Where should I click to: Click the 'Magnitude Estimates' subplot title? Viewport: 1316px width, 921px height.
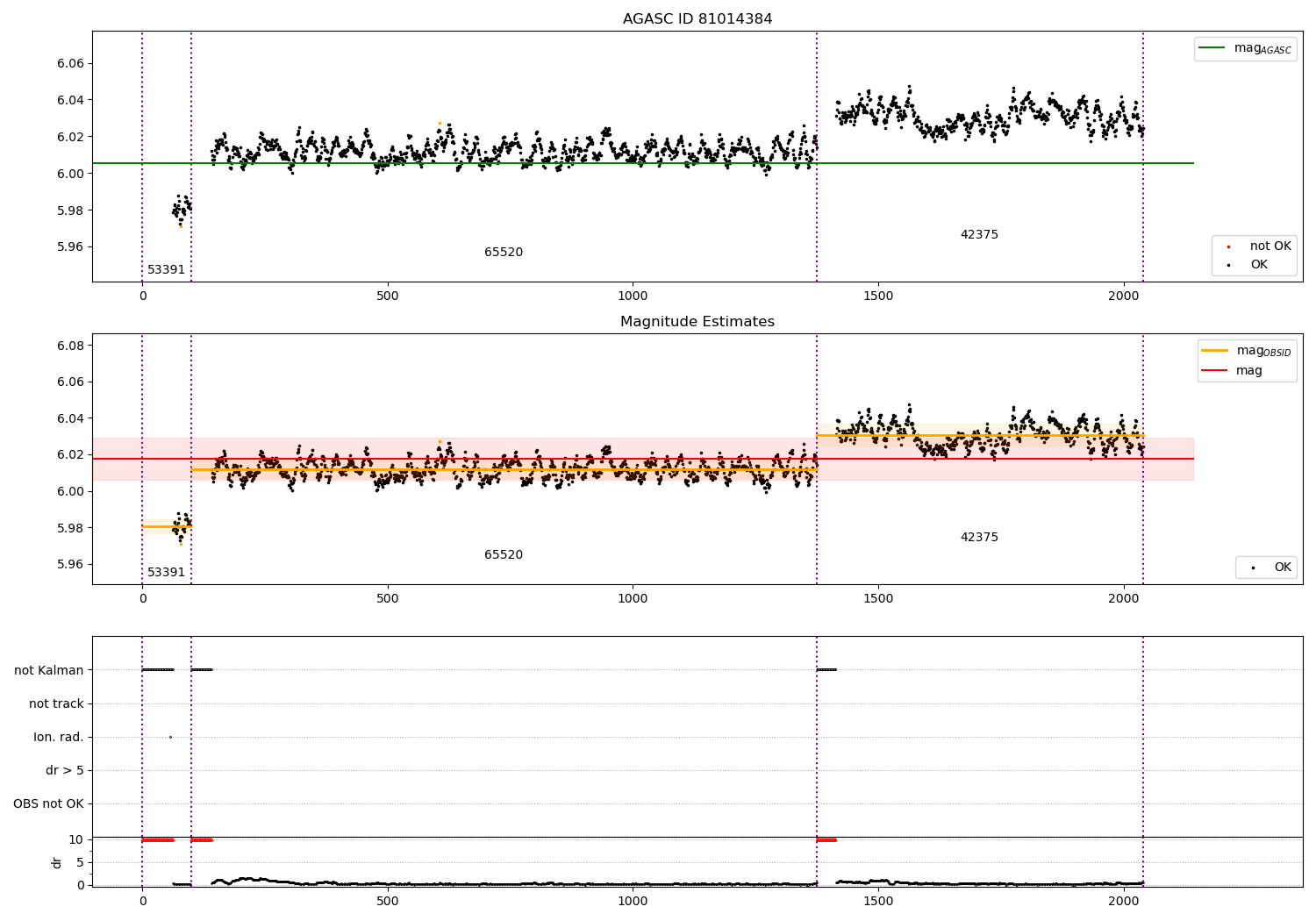tap(697, 322)
